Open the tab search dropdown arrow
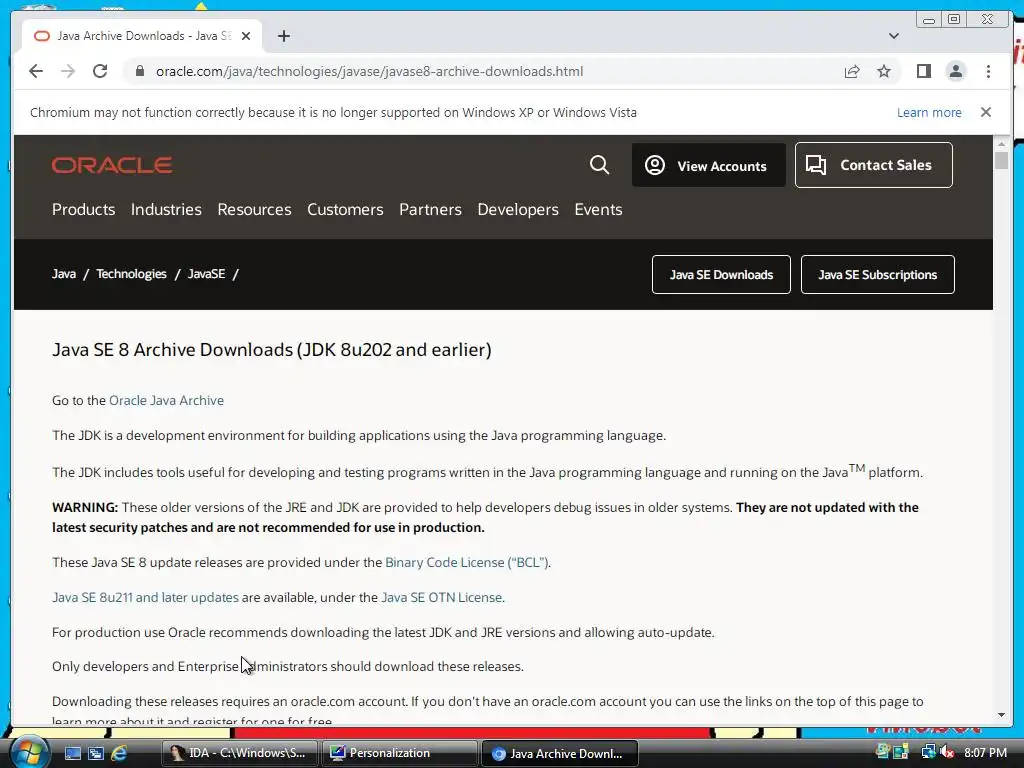The image size is (1024, 768). (x=893, y=36)
